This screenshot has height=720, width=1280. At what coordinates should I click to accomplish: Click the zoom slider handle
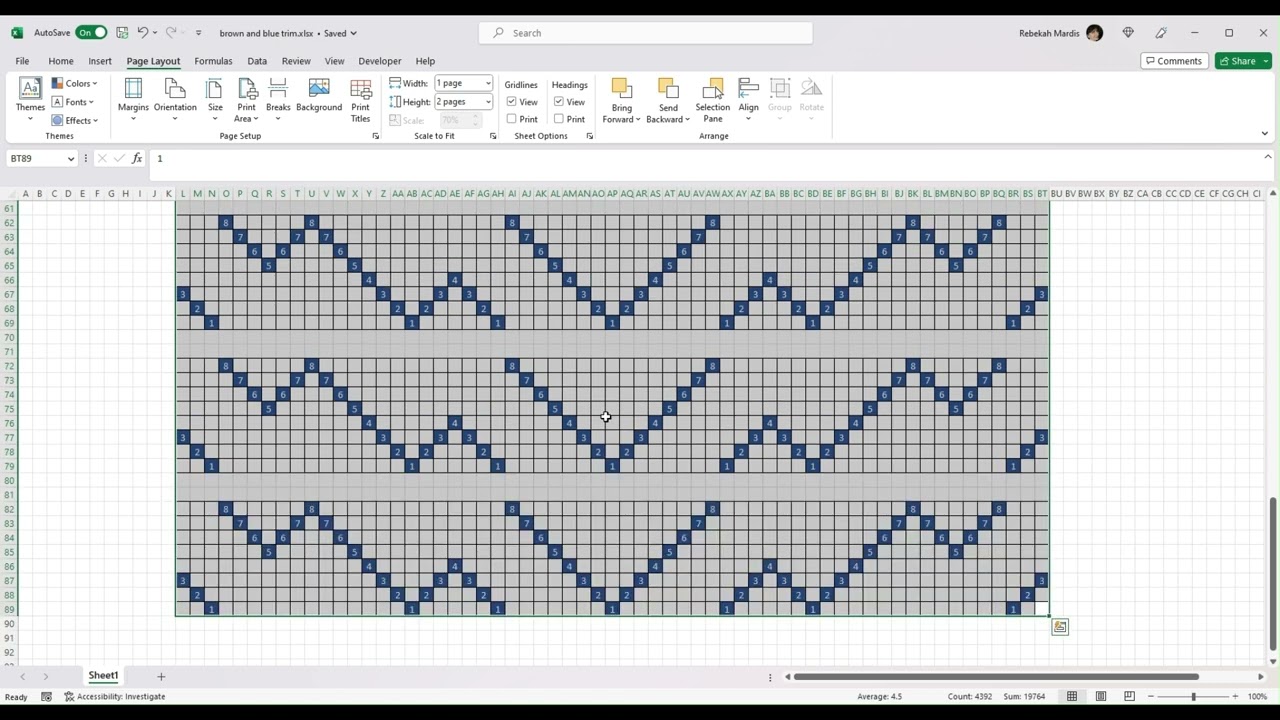(x=1193, y=696)
